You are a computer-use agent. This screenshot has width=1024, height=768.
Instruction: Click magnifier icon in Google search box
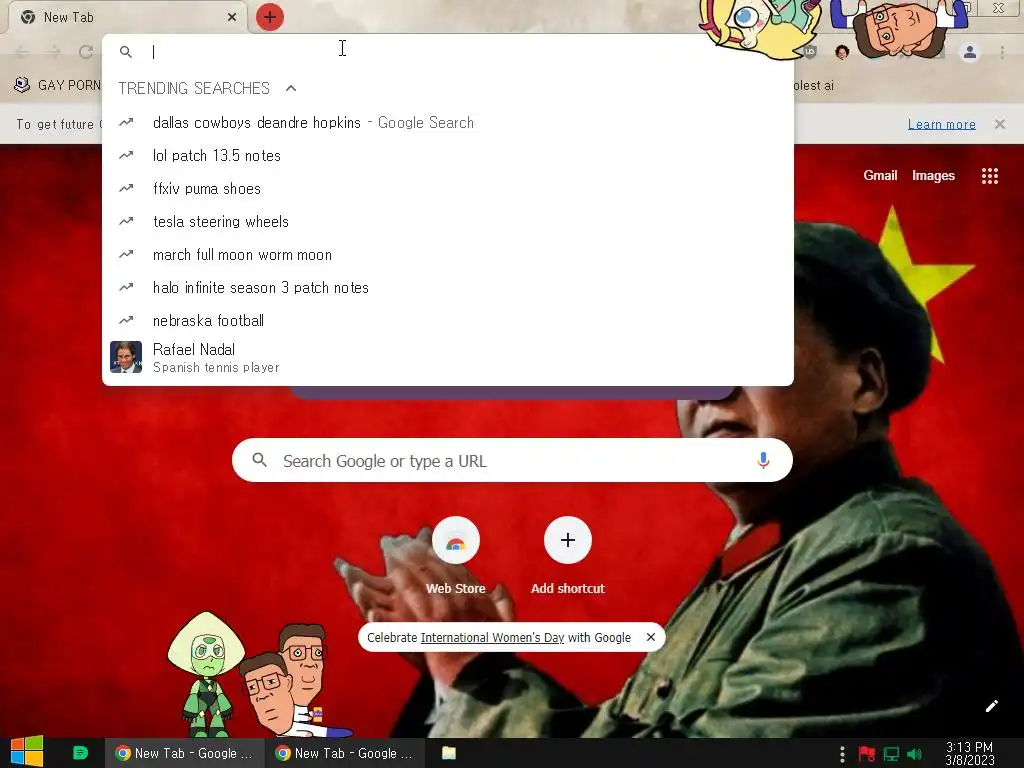[259, 460]
